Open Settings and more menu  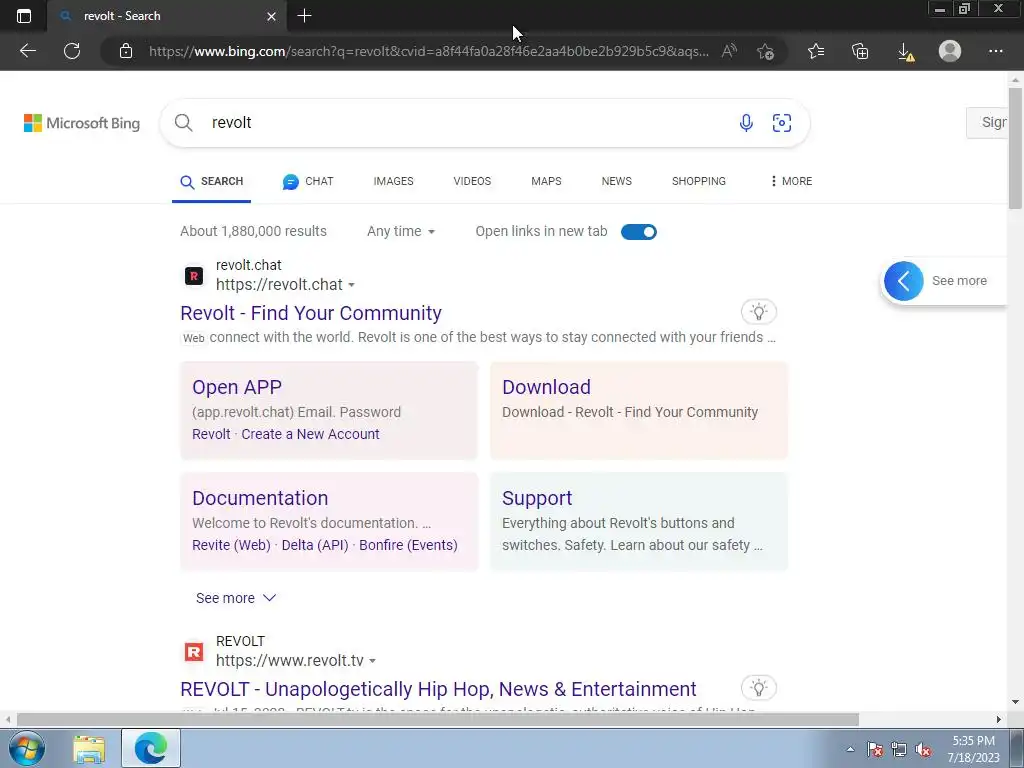995,51
